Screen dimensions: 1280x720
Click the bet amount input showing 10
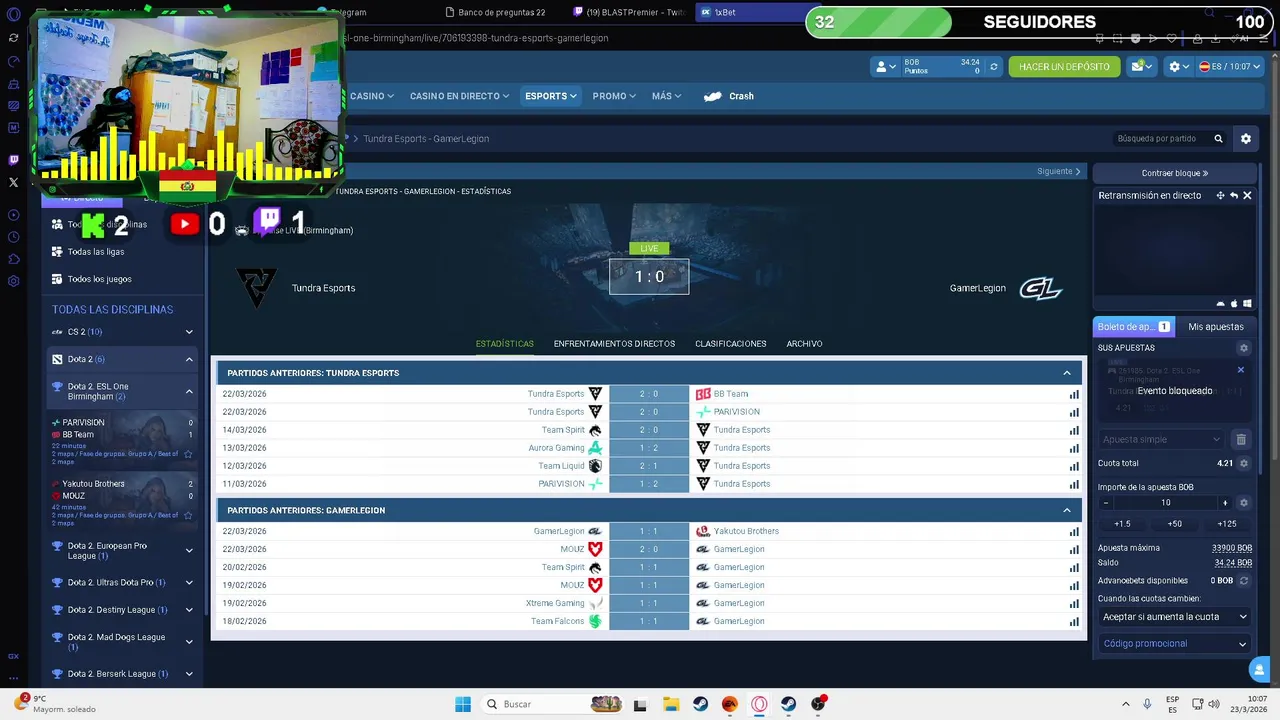tap(1165, 503)
